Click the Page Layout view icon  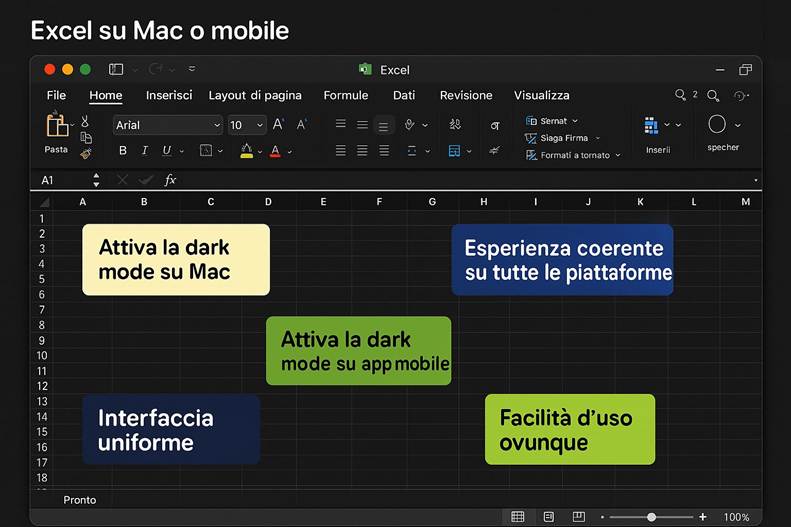[x=549, y=516]
